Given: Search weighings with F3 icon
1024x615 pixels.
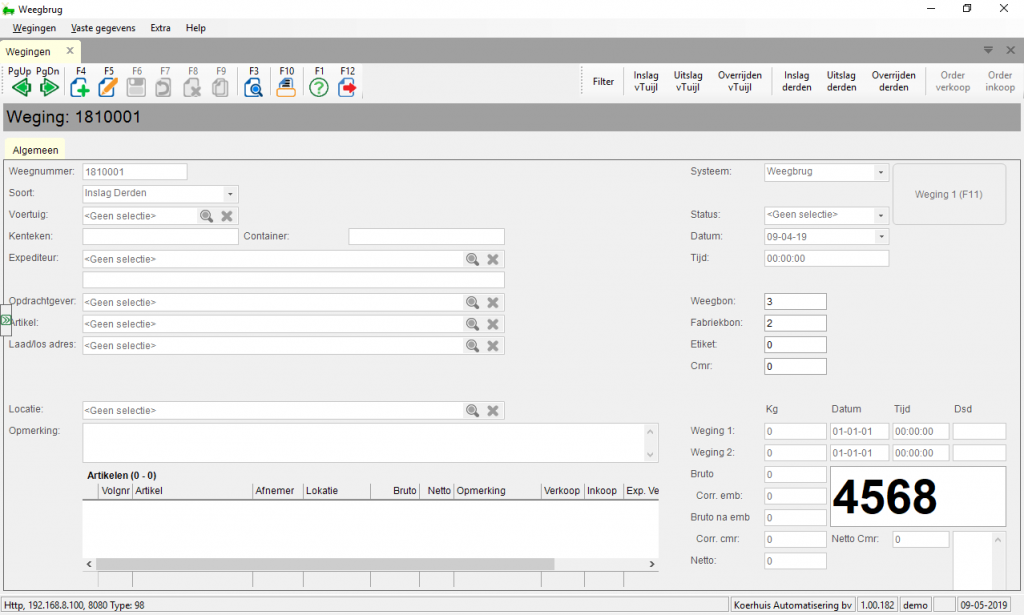Looking at the screenshot, I should pyautogui.click(x=253, y=87).
